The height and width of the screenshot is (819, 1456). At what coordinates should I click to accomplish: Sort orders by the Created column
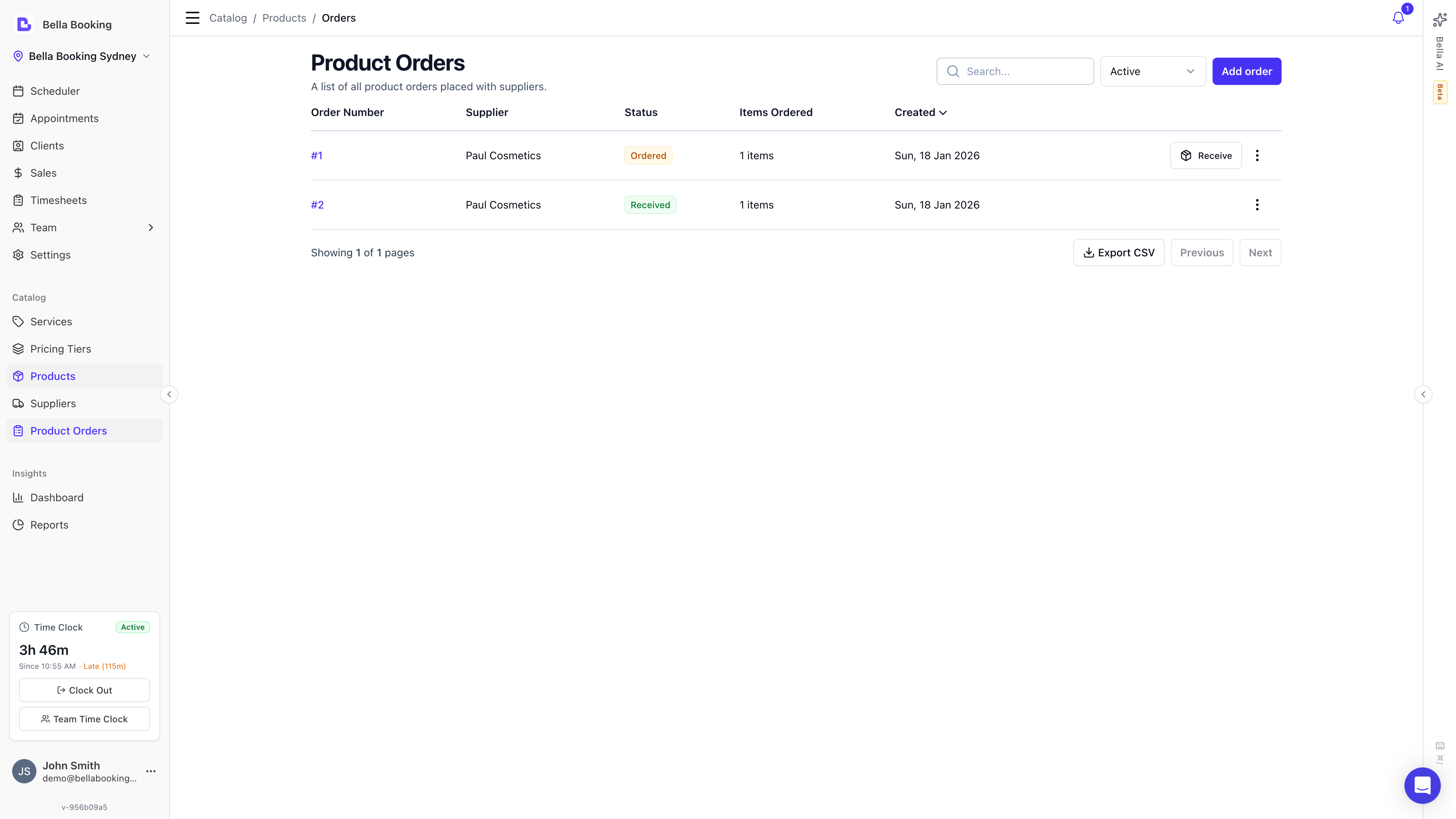pos(920,112)
